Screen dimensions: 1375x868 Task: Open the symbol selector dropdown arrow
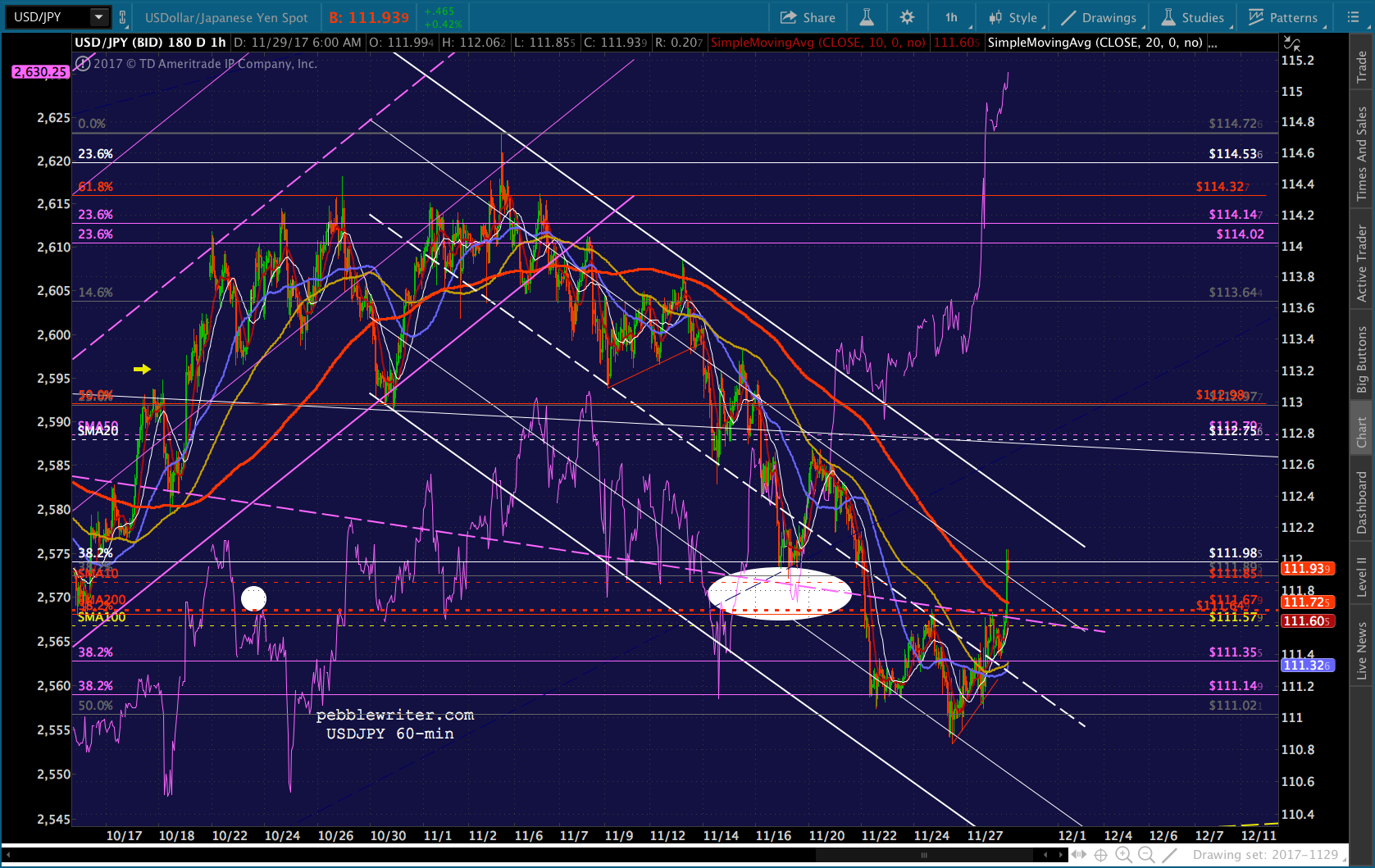(x=98, y=16)
